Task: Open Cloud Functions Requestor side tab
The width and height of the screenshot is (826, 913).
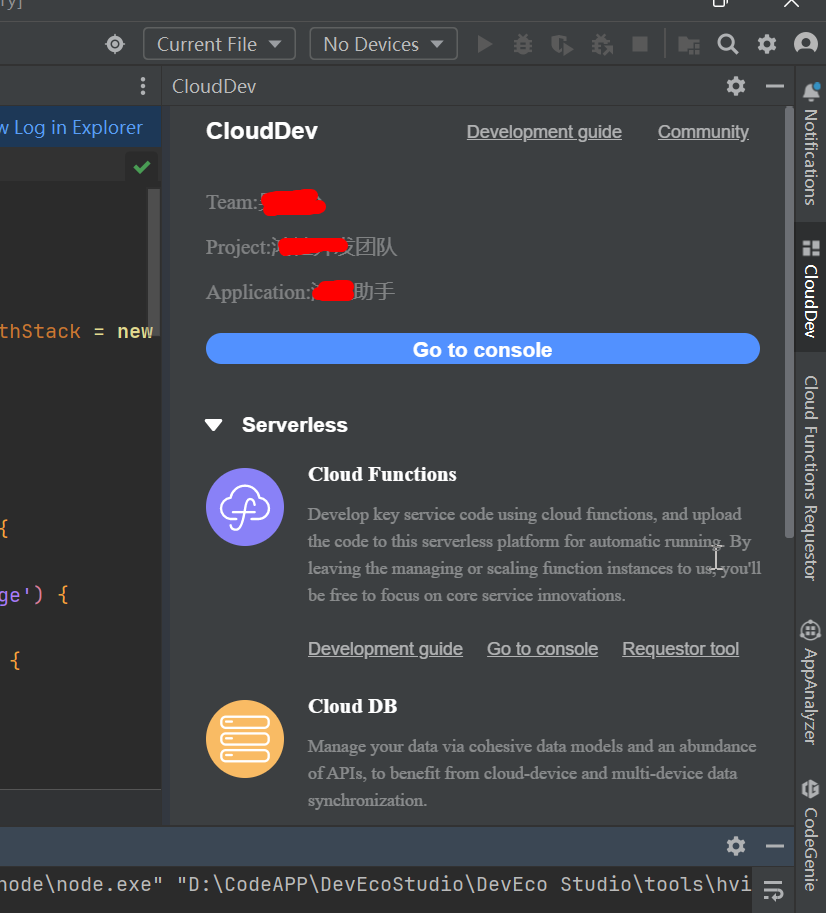Action: [810, 477]
